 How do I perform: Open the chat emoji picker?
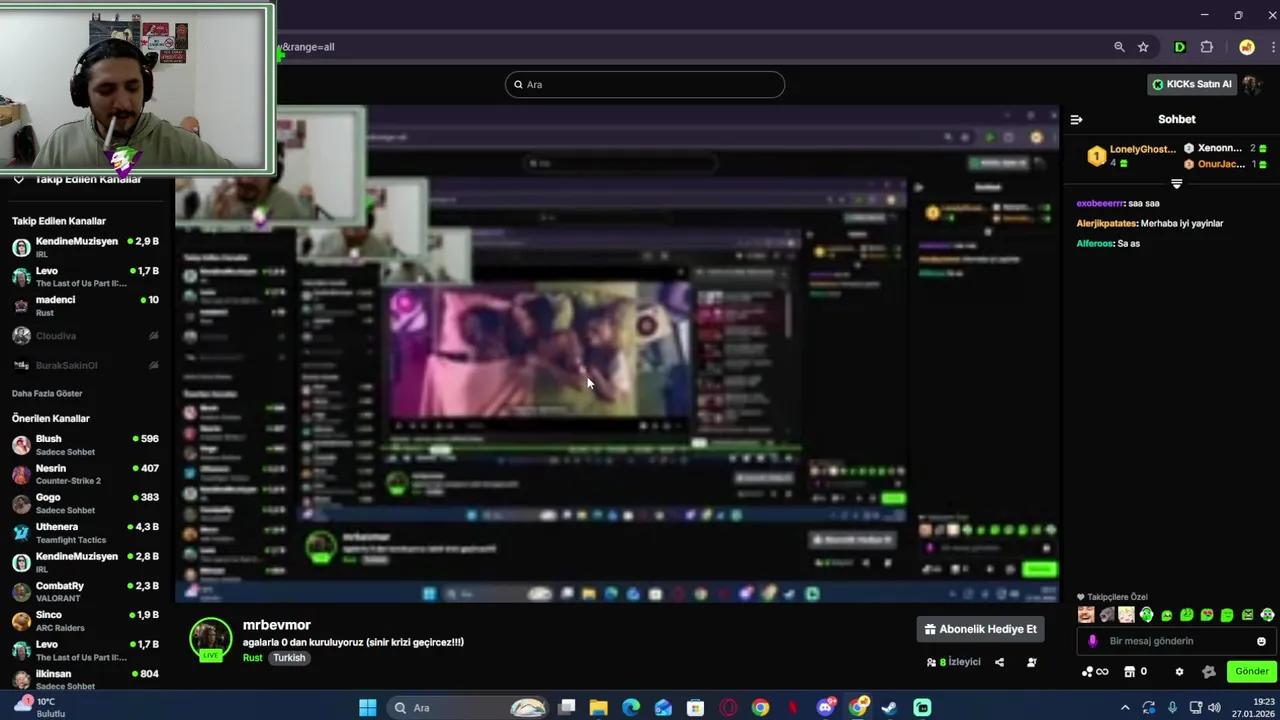coord(1260,641)
